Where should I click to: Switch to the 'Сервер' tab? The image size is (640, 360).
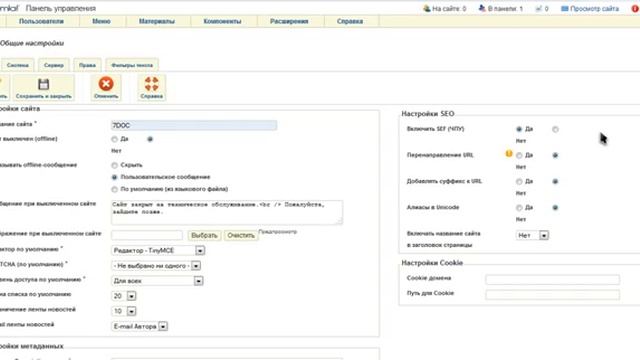point(54,65)
